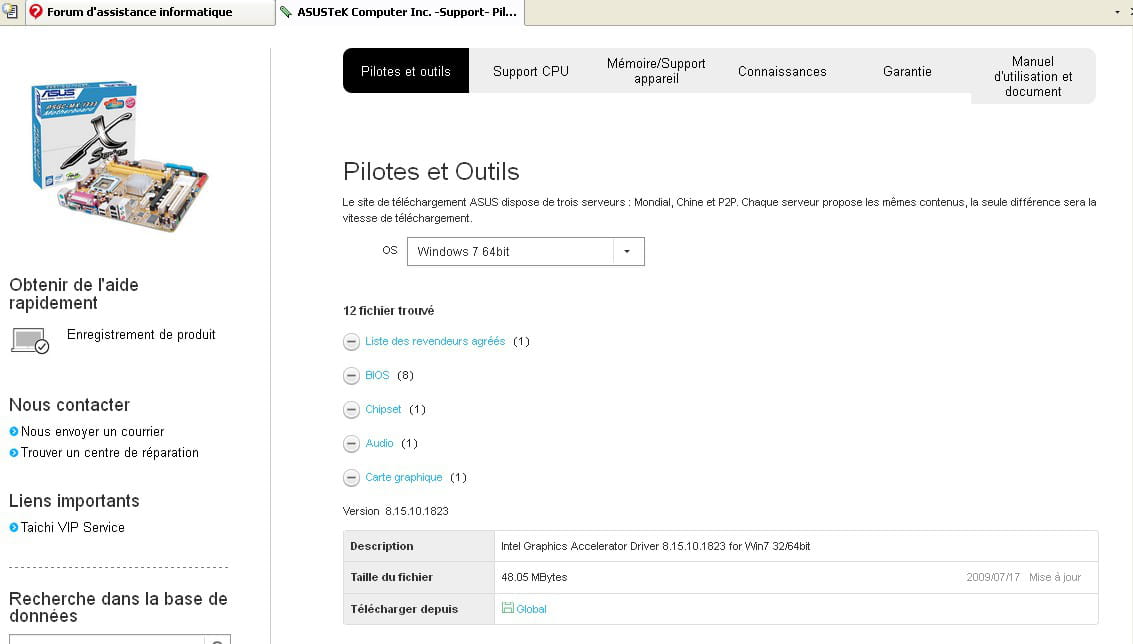This screenshot has width=1133, height=644.
Task: Open the Carte graphique link
Action: click(x=404, y=477)
